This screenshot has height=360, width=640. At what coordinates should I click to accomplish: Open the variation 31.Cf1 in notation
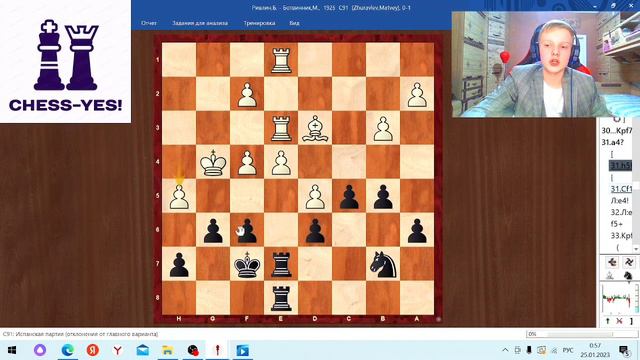pyautogui.click(x=621, y=189)
